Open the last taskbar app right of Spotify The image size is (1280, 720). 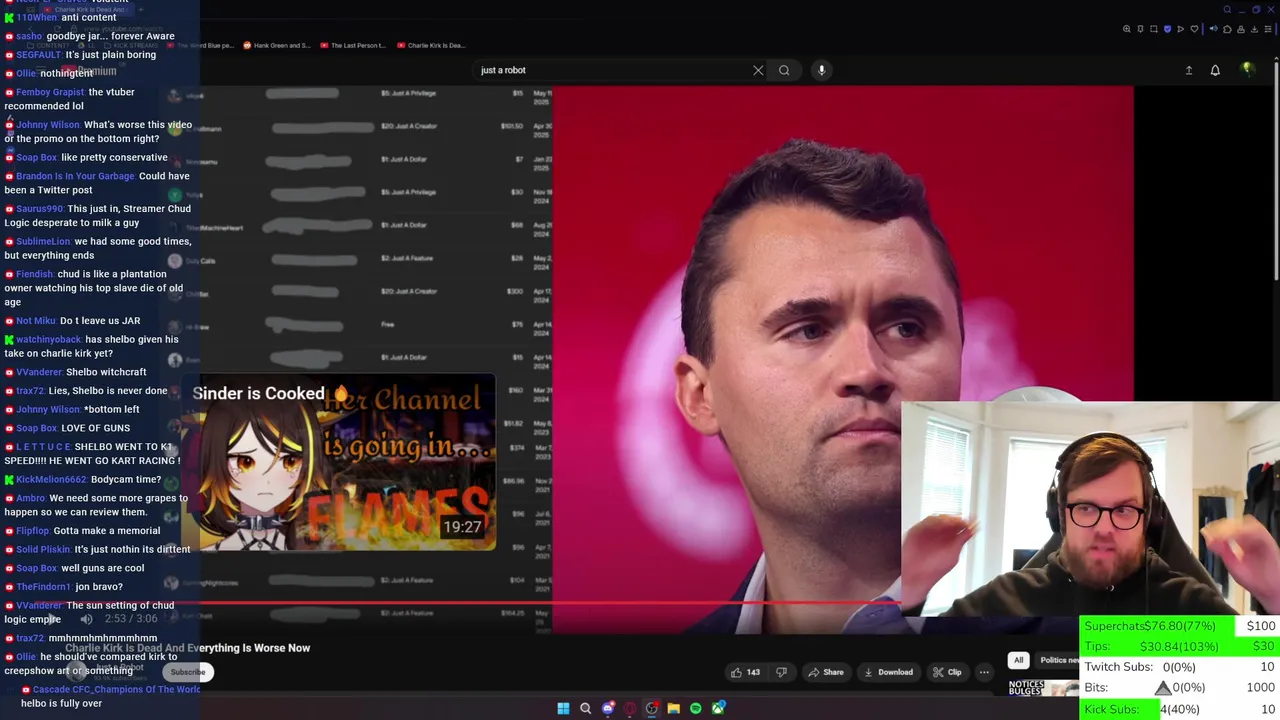(x=718, y=709)
